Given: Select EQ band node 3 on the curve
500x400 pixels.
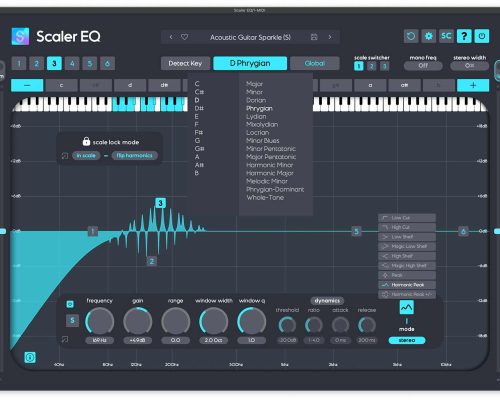Looking at the screenshot, I should (x=161, y=203).
